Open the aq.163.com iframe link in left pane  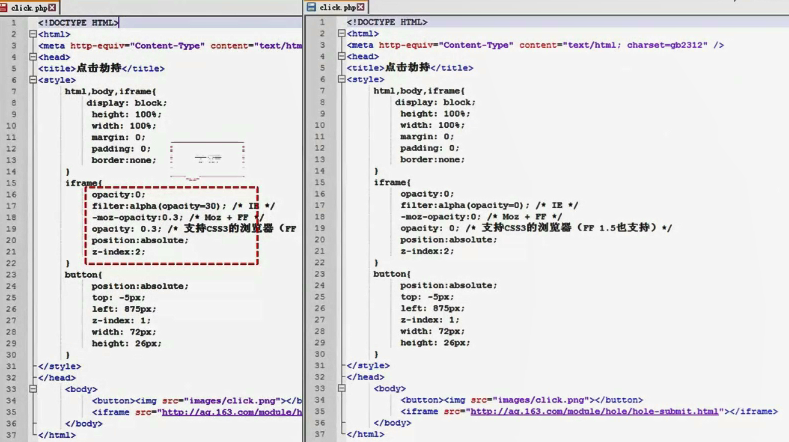click(x=231, y=412)
